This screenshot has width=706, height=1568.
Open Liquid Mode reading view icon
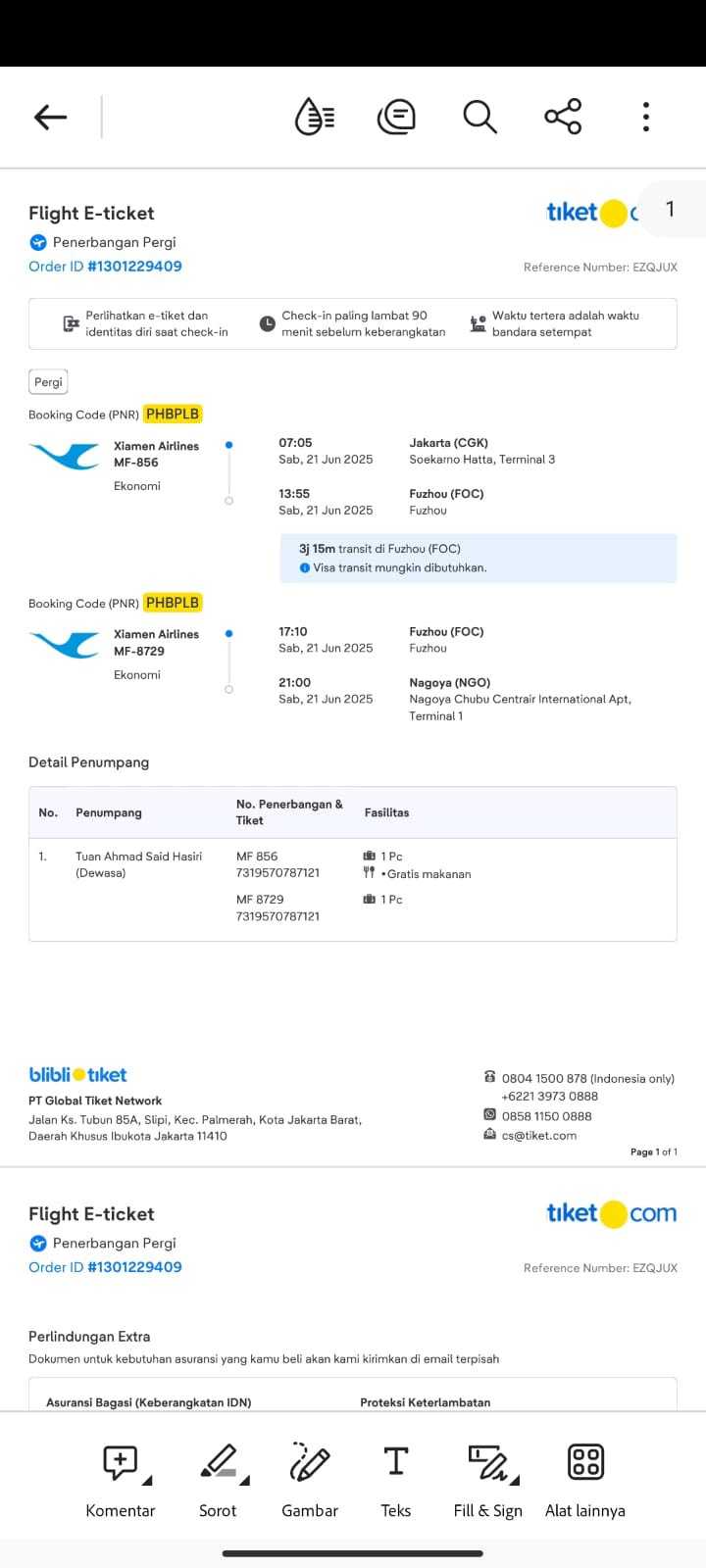click(x=315, y=118)
